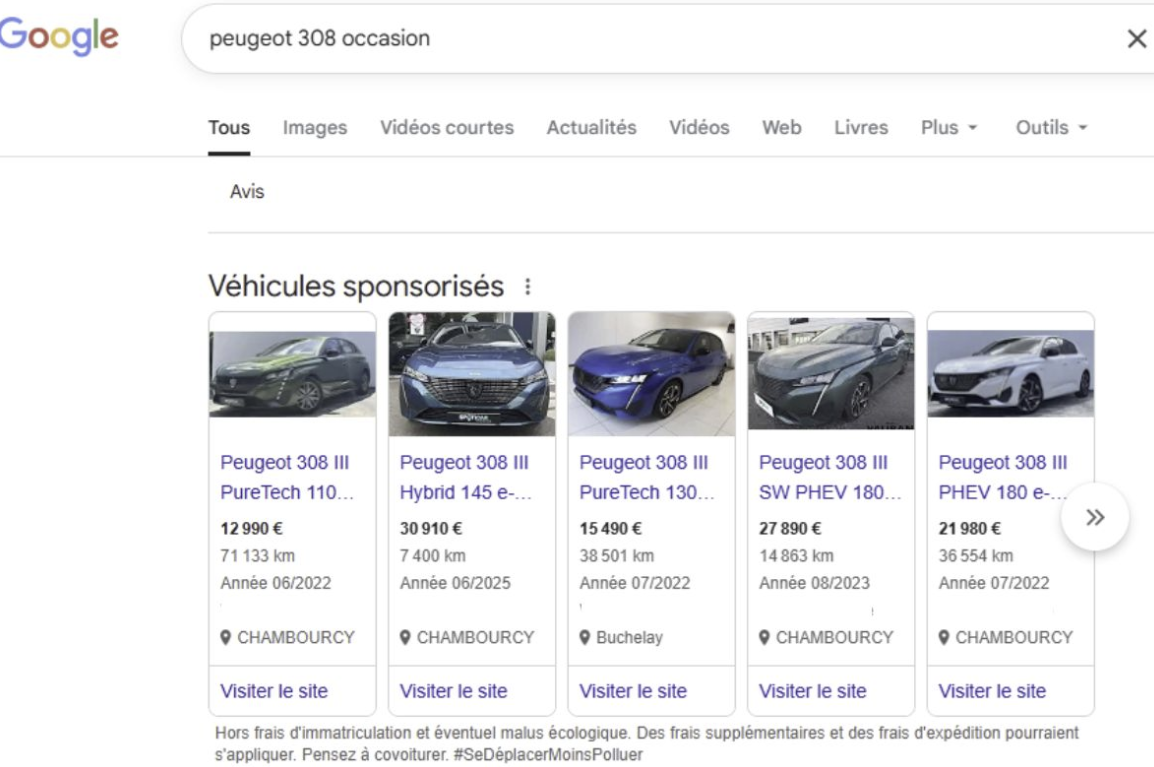Click the white Peugeot 308 photo
Viewport: 1154px width, 767px height.
[x=1010, y=373]
